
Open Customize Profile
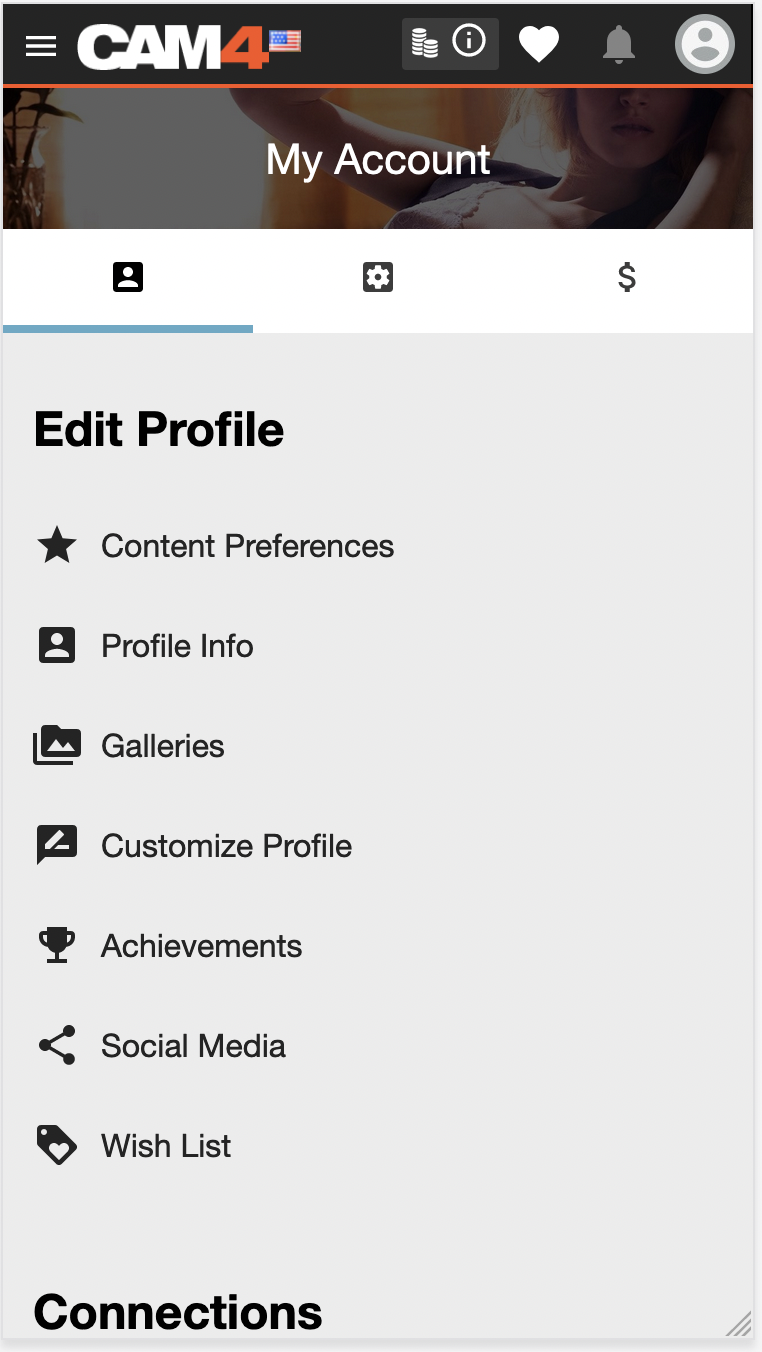coord(226,846)
